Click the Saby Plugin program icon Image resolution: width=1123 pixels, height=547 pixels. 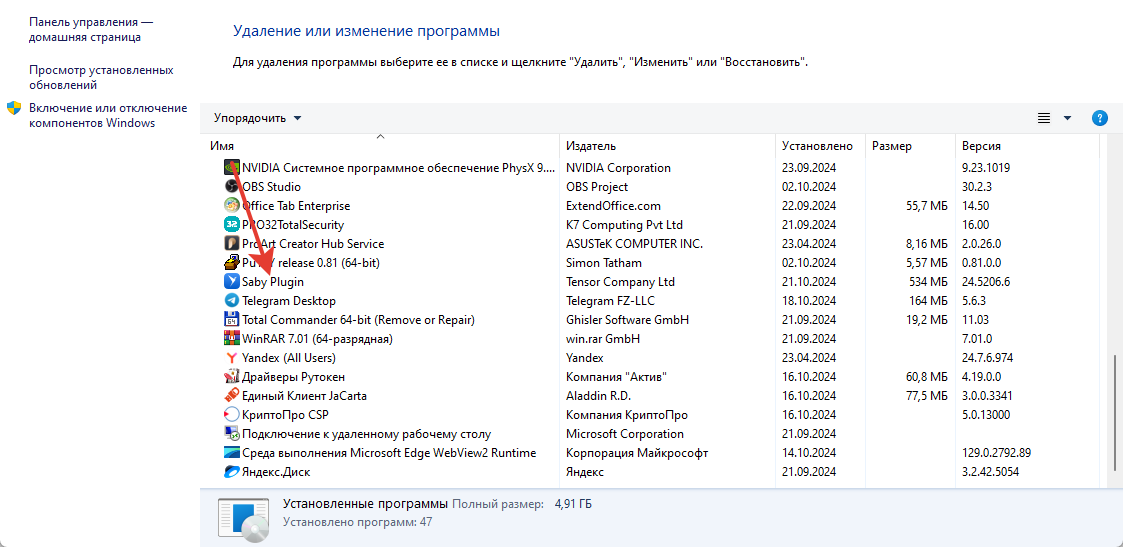point(232,282)
